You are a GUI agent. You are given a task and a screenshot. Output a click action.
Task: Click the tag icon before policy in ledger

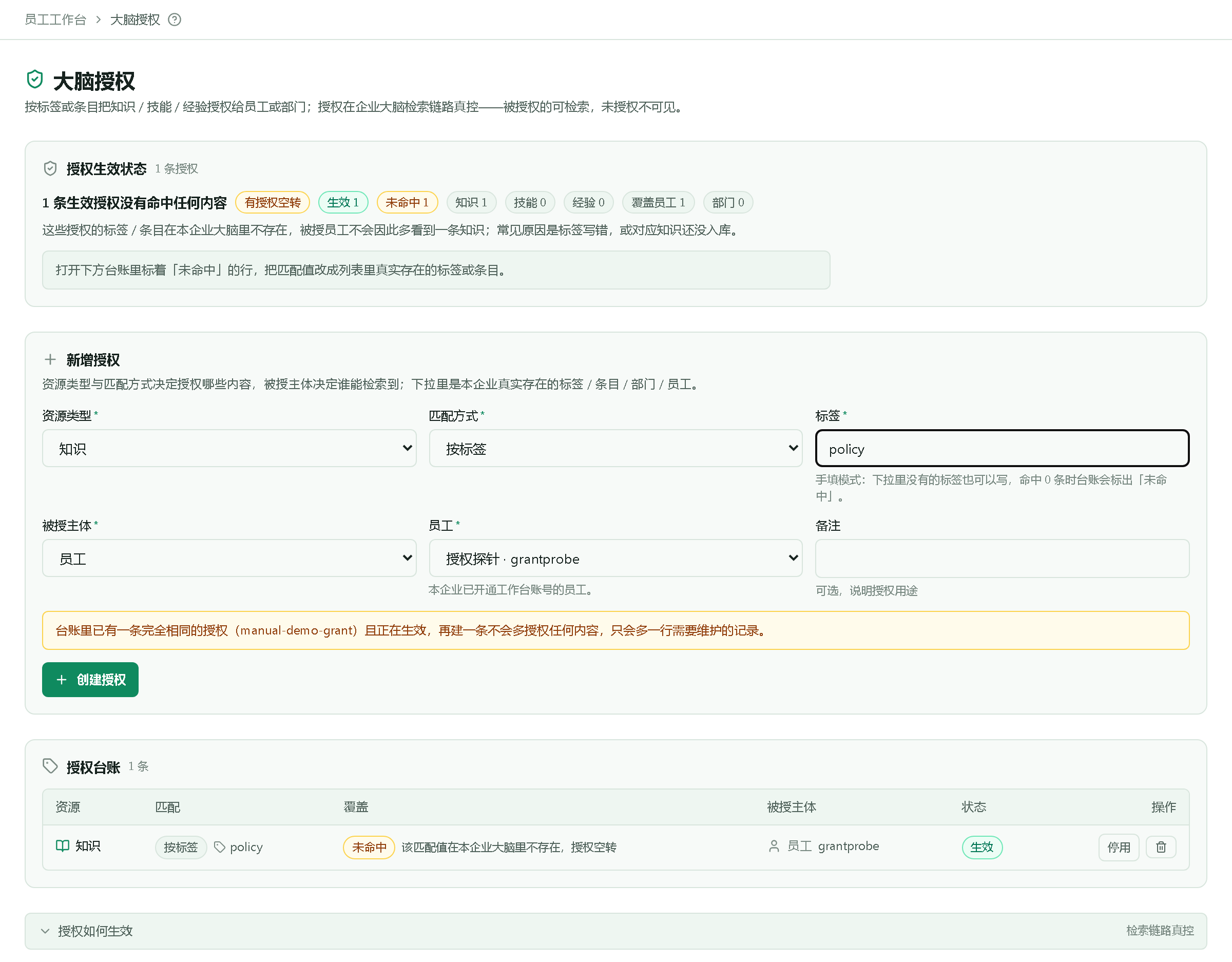(220, 847)
